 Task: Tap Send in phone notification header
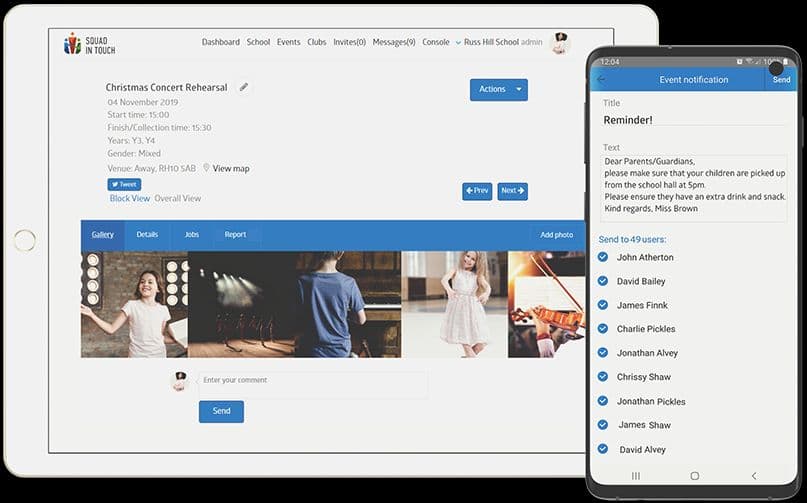[x=781, y=80]
